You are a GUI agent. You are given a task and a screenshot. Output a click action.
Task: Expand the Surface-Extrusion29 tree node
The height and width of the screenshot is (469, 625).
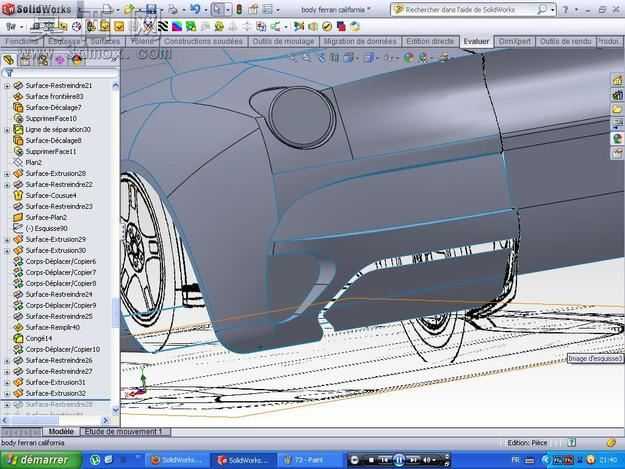7,239
